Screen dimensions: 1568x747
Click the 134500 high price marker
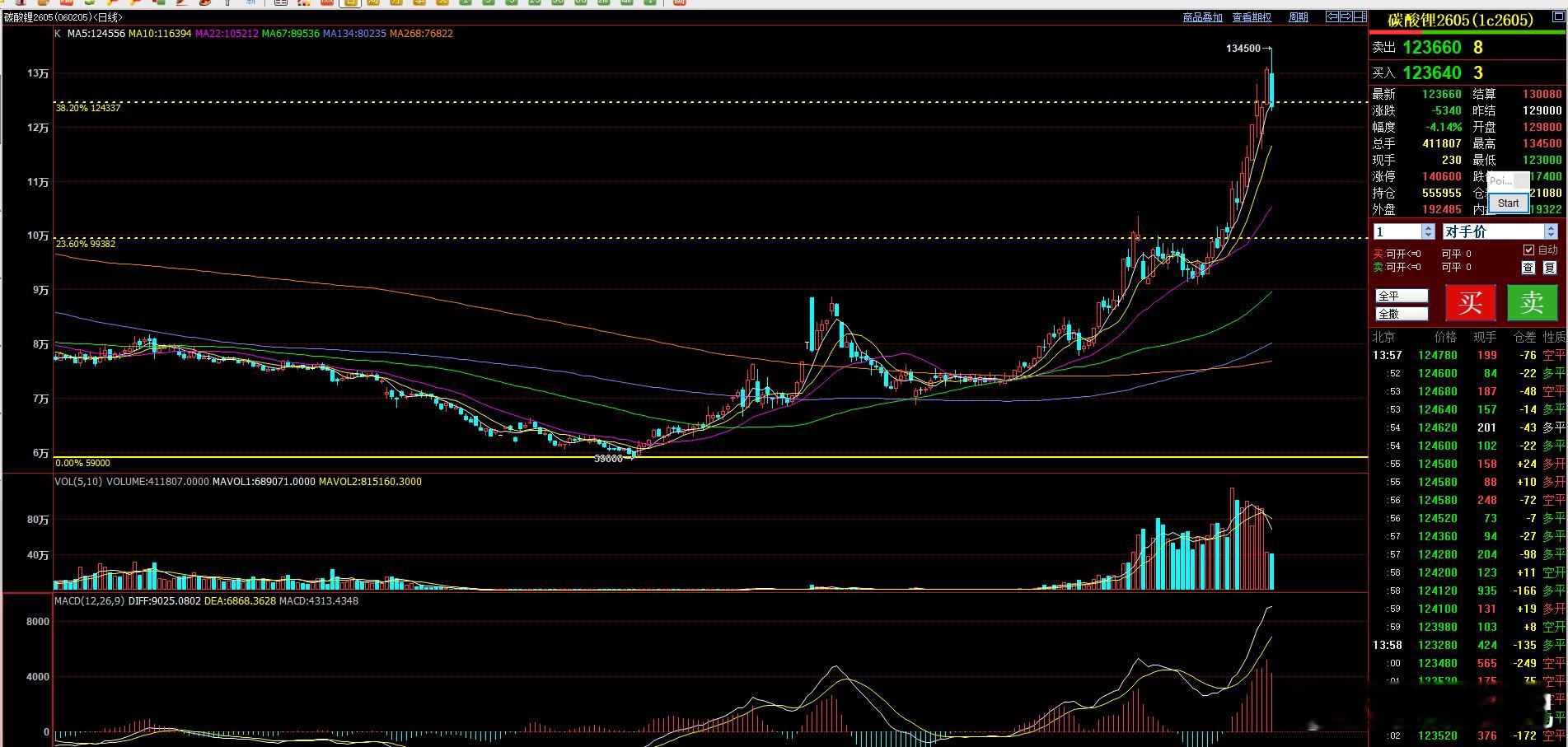pyautogui.click(x=1243, y=49)
